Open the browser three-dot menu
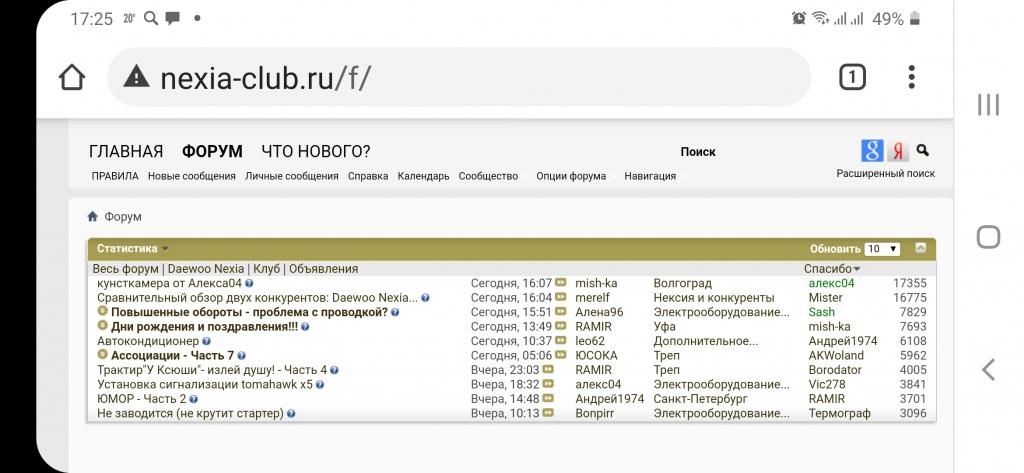The width and height of the screenshot is (1024, 473). pos(911,77)
